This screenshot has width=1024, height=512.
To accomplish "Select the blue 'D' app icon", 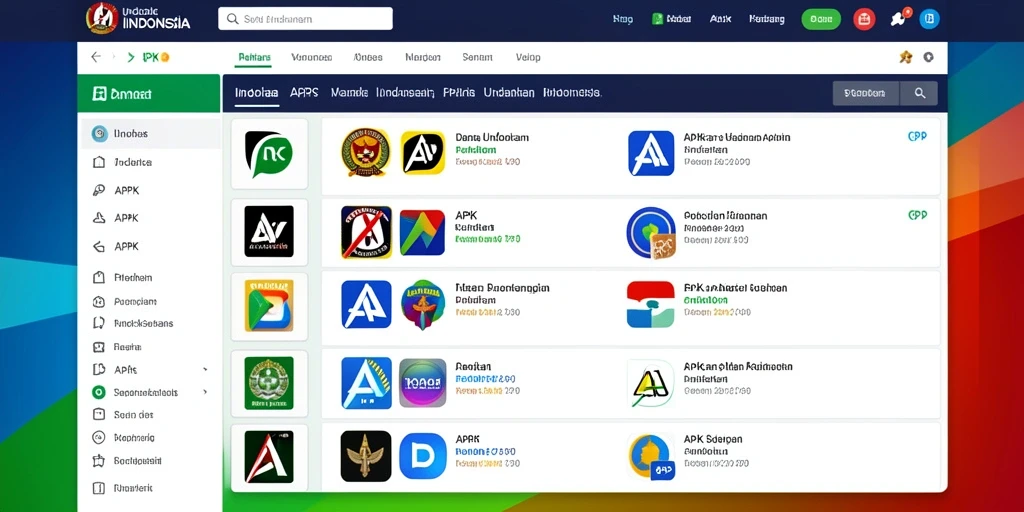I will pos(423,455).
